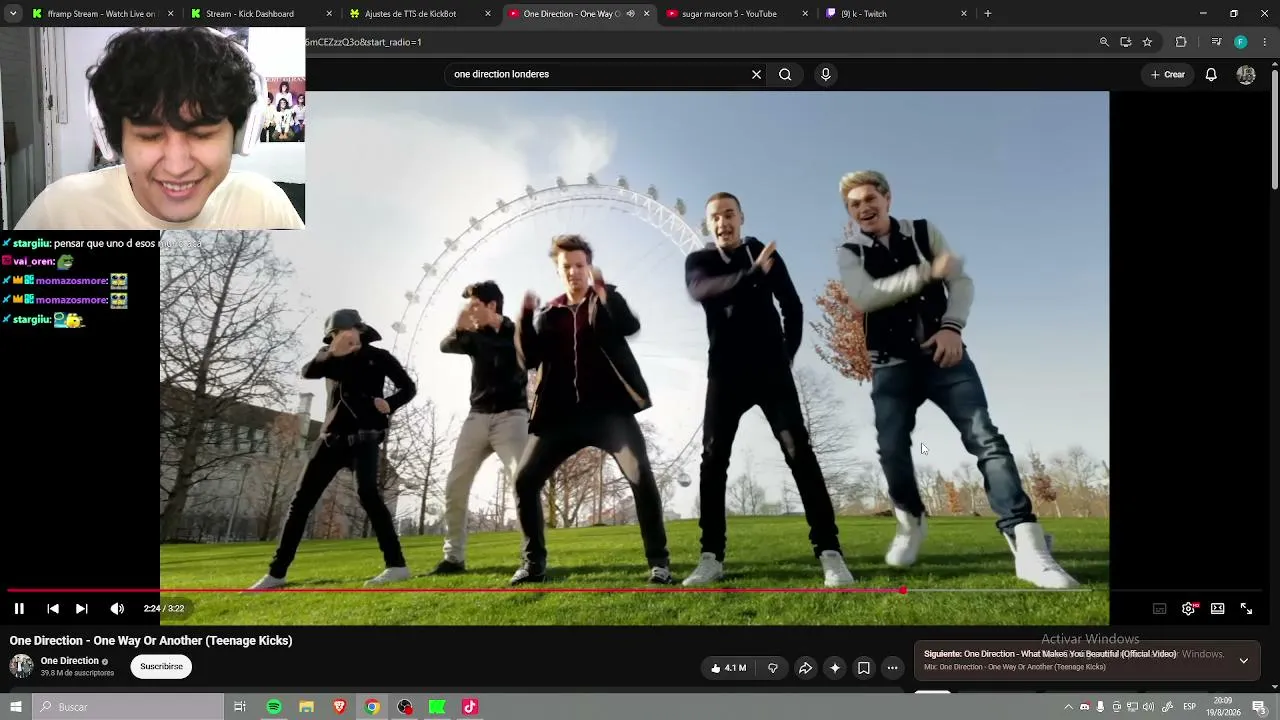The height and width of the screenshot is (720, 1280).
Task: Like the video with 4.1 M likes
Action: tap(728, 668)
